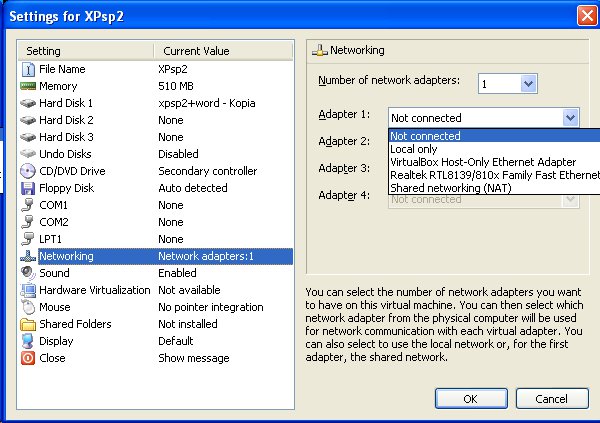Click the Networking panel header icon

[x=320, y=50]
